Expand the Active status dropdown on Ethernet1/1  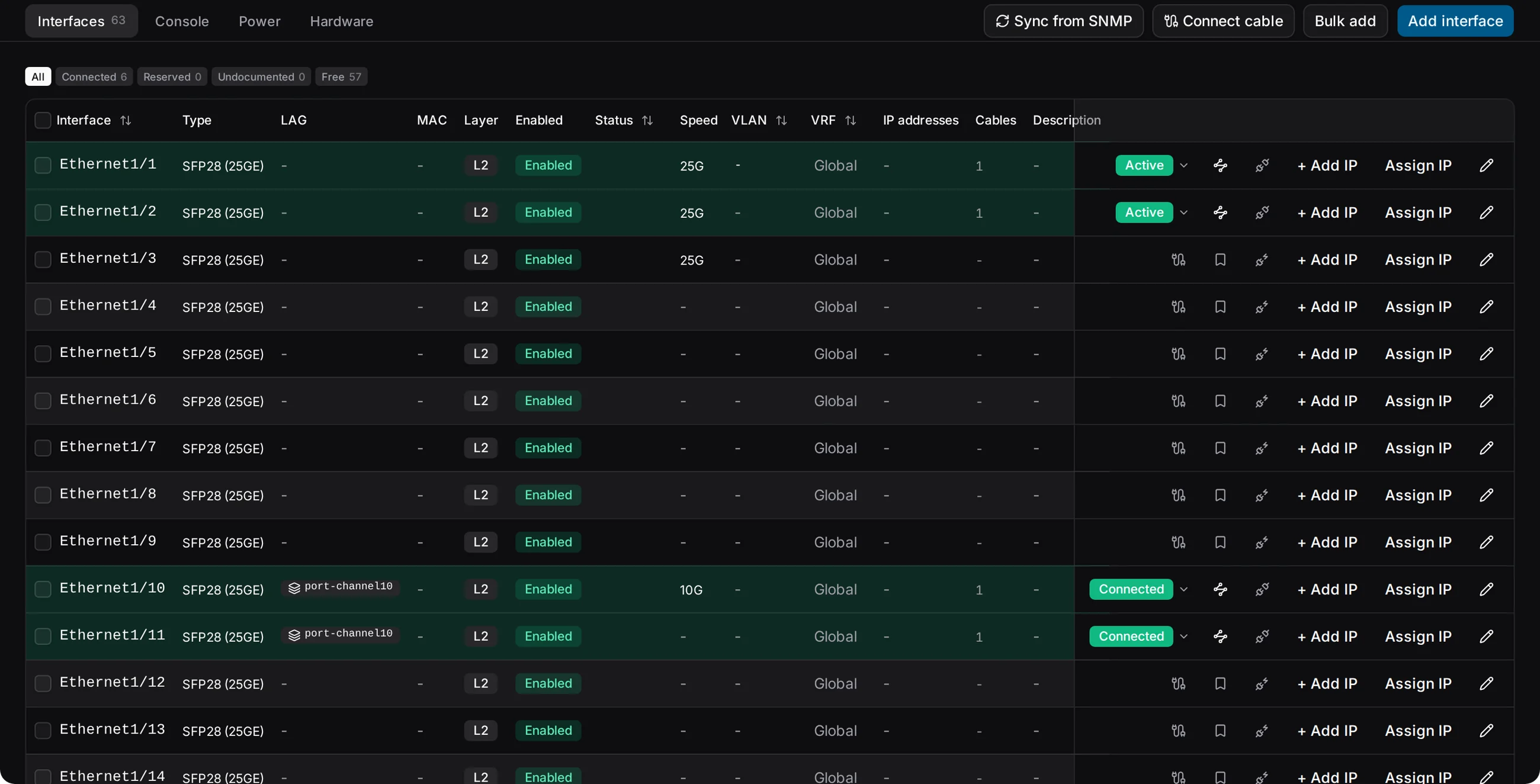[x=1183, y=166]
